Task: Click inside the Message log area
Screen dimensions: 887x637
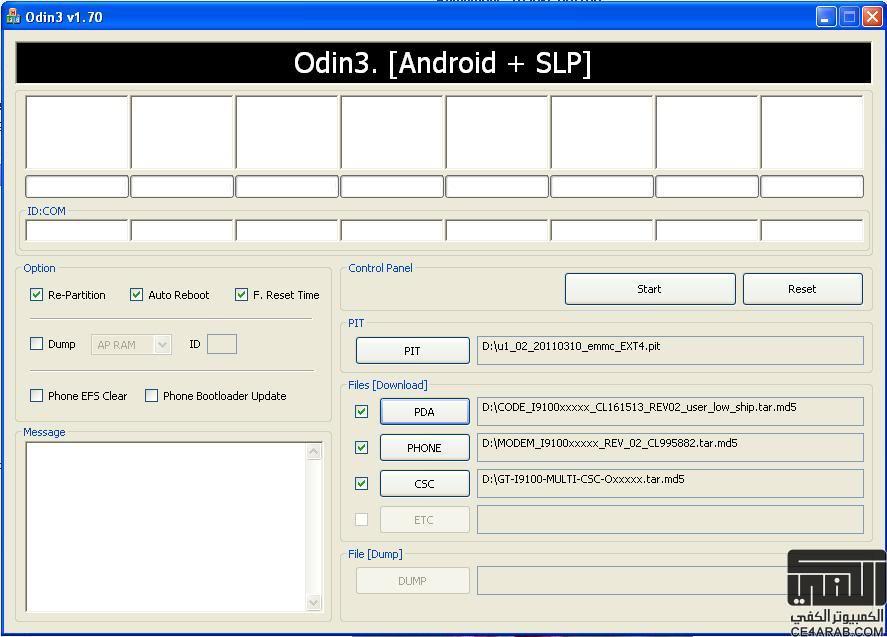Action: pyautogui.click(x=166, y=527)
